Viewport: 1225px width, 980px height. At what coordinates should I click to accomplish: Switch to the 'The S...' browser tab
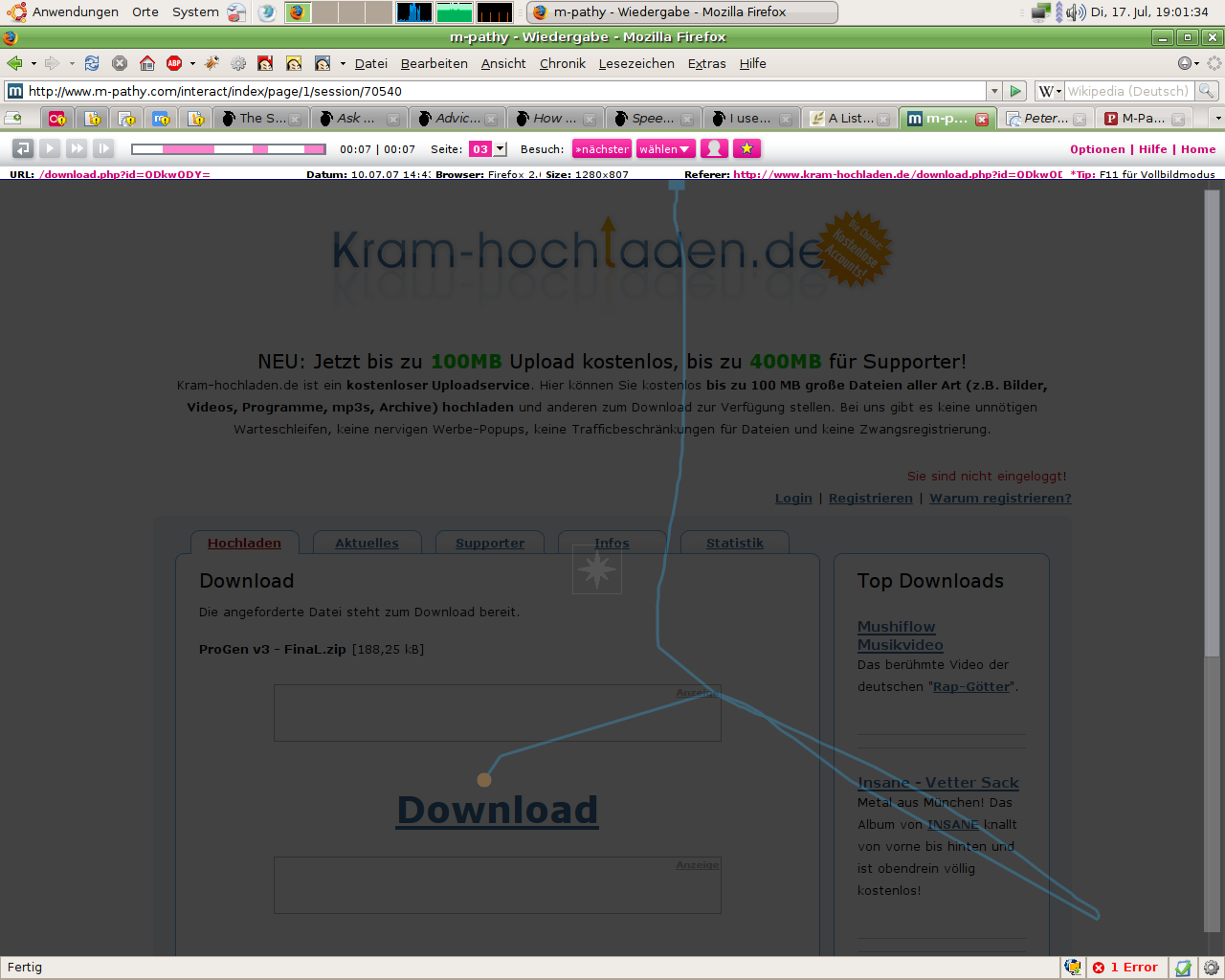point(259,118)
